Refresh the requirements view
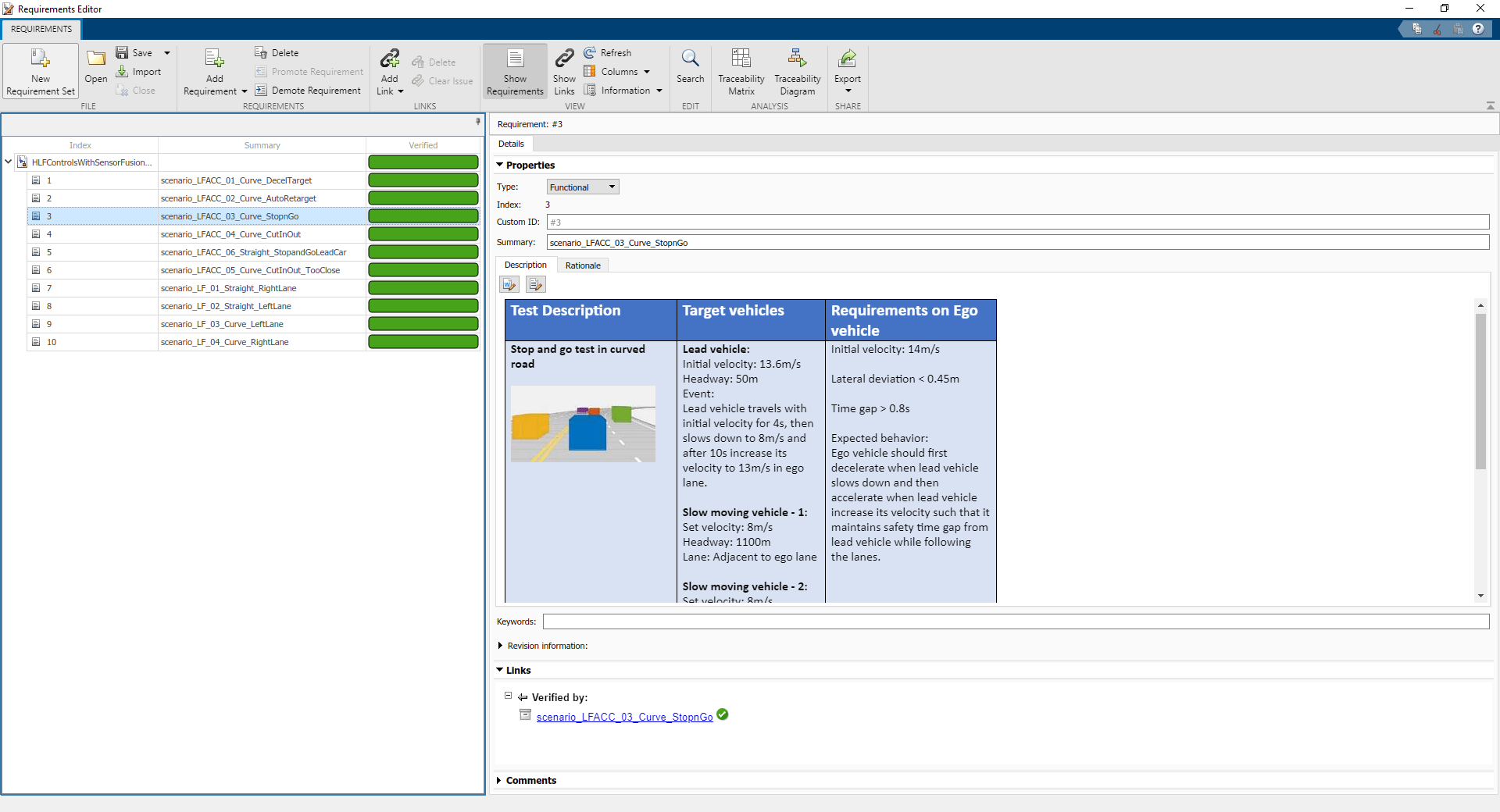The width and height of the screenshot is (1500, 812). point(608,53)
